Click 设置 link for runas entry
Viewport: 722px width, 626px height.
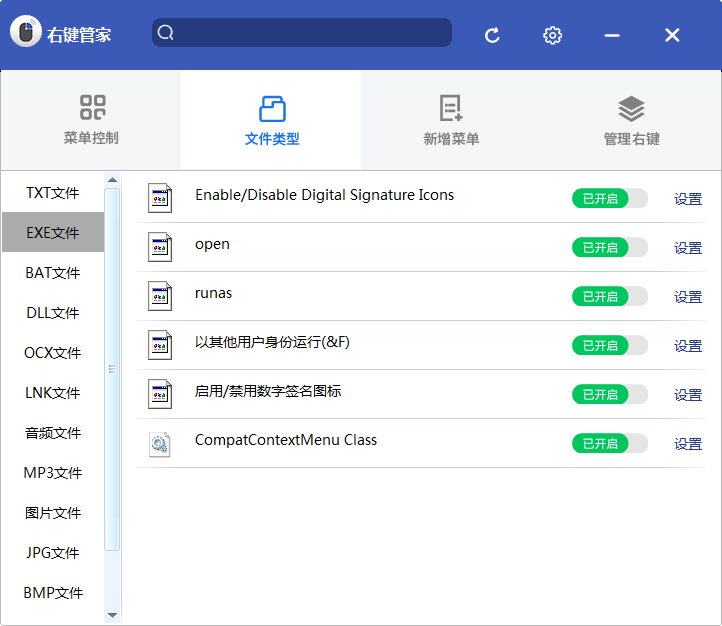[x=688, y=297]
